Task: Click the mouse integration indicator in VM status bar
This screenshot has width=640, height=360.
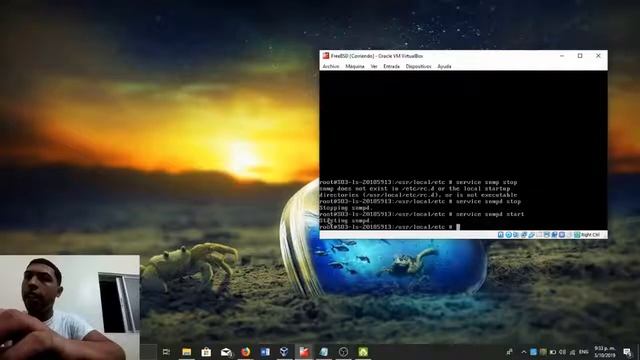Action: coord(569,235)
